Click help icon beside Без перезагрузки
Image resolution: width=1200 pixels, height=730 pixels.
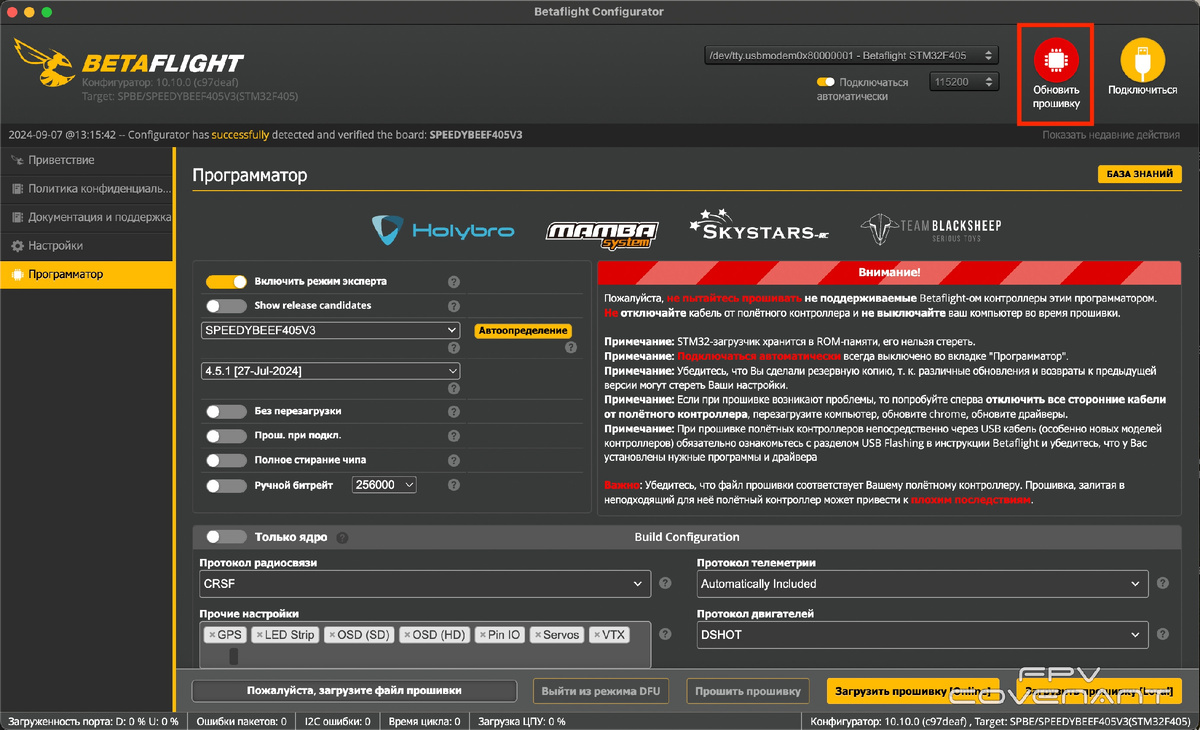(x=454, y=412)
